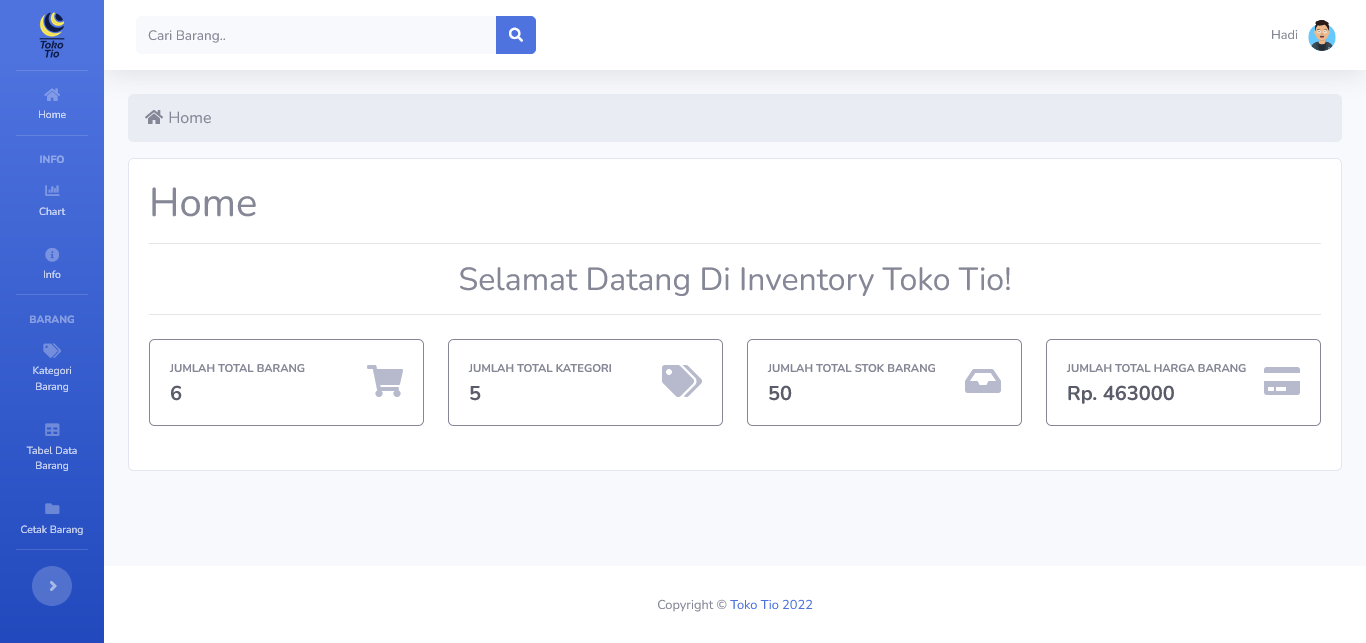Open Kategori Barang from the sidebar

coord(52,366)
